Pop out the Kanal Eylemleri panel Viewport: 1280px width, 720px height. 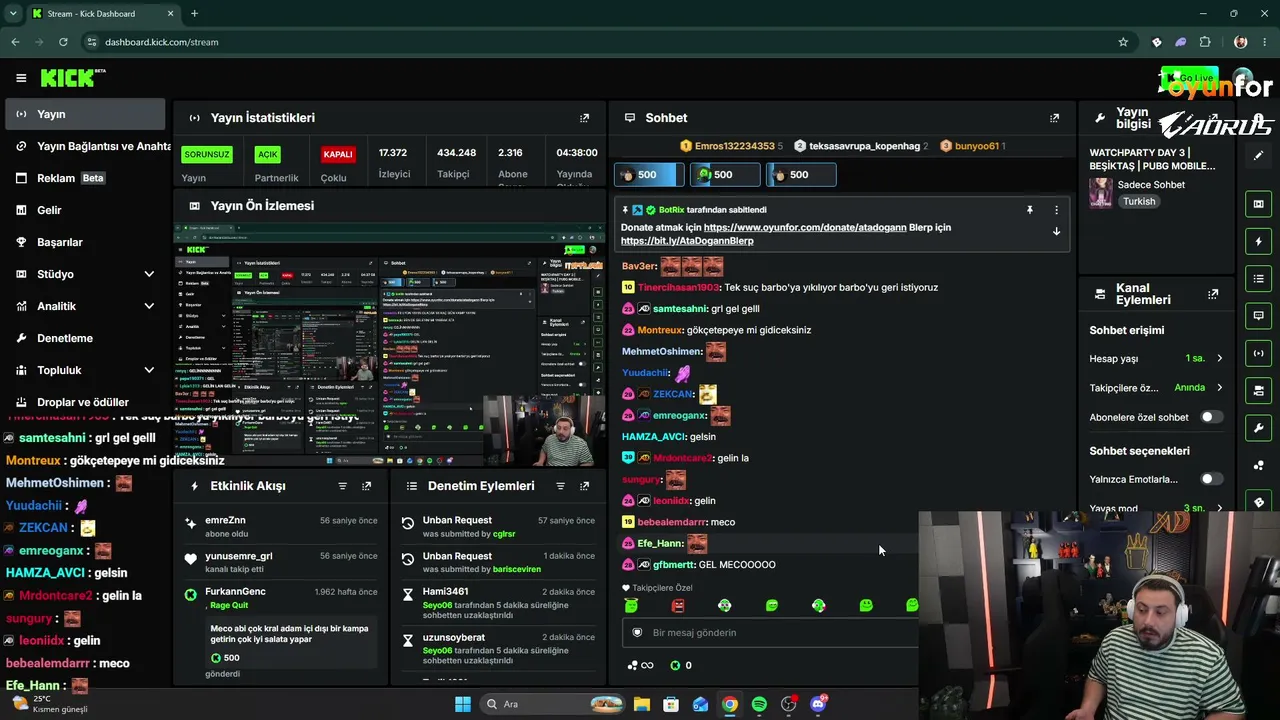(x=1213, y=294)
